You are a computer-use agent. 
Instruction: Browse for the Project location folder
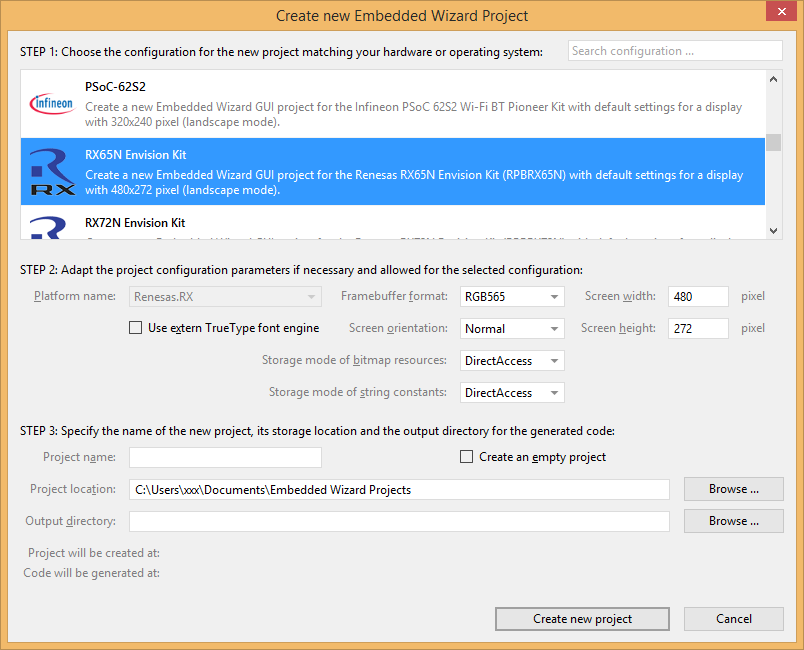pyautogui.click(x=733, y=489)
